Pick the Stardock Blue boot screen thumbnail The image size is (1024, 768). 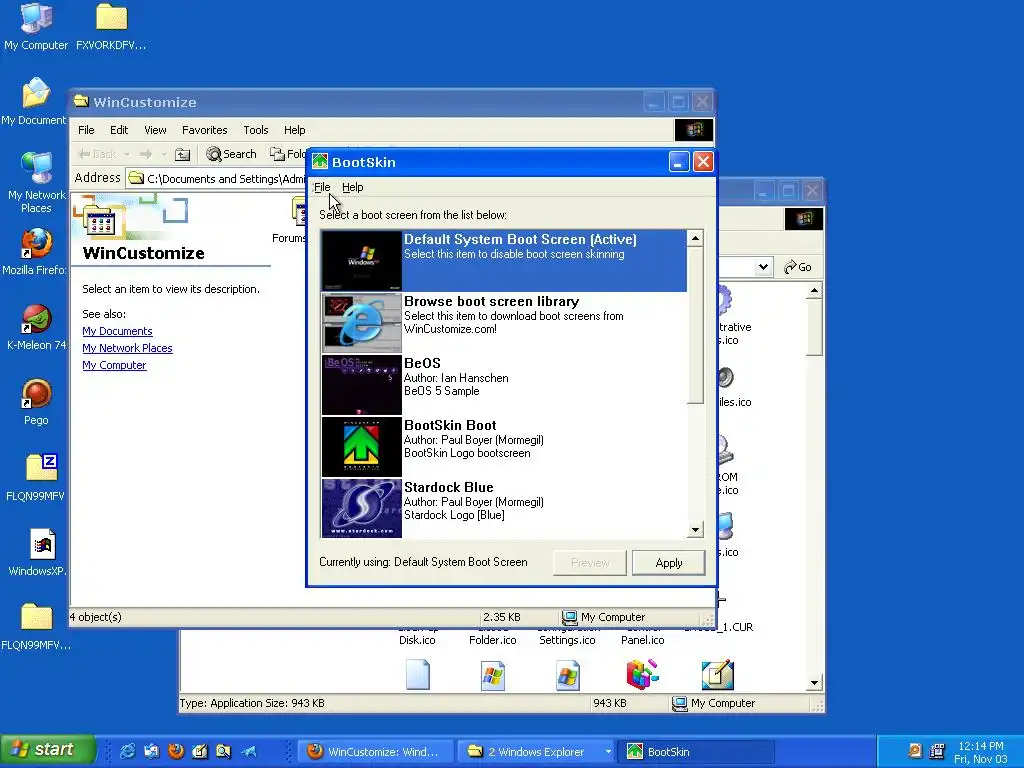click(x=362, y=508)
